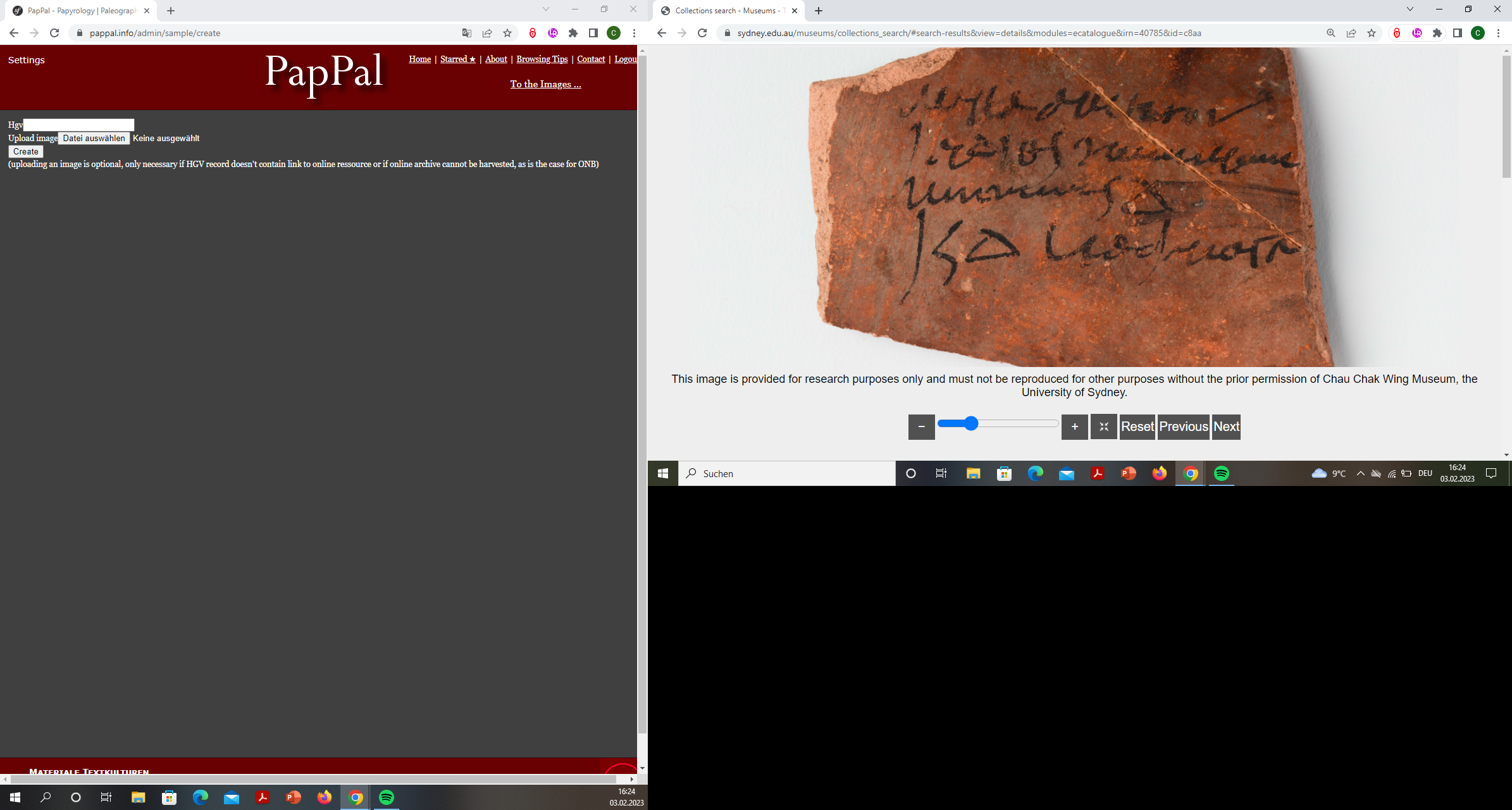Click the fit-to-screen icon in image viewer
The height and width of the screenshot is (810, 1512).
1104,427
